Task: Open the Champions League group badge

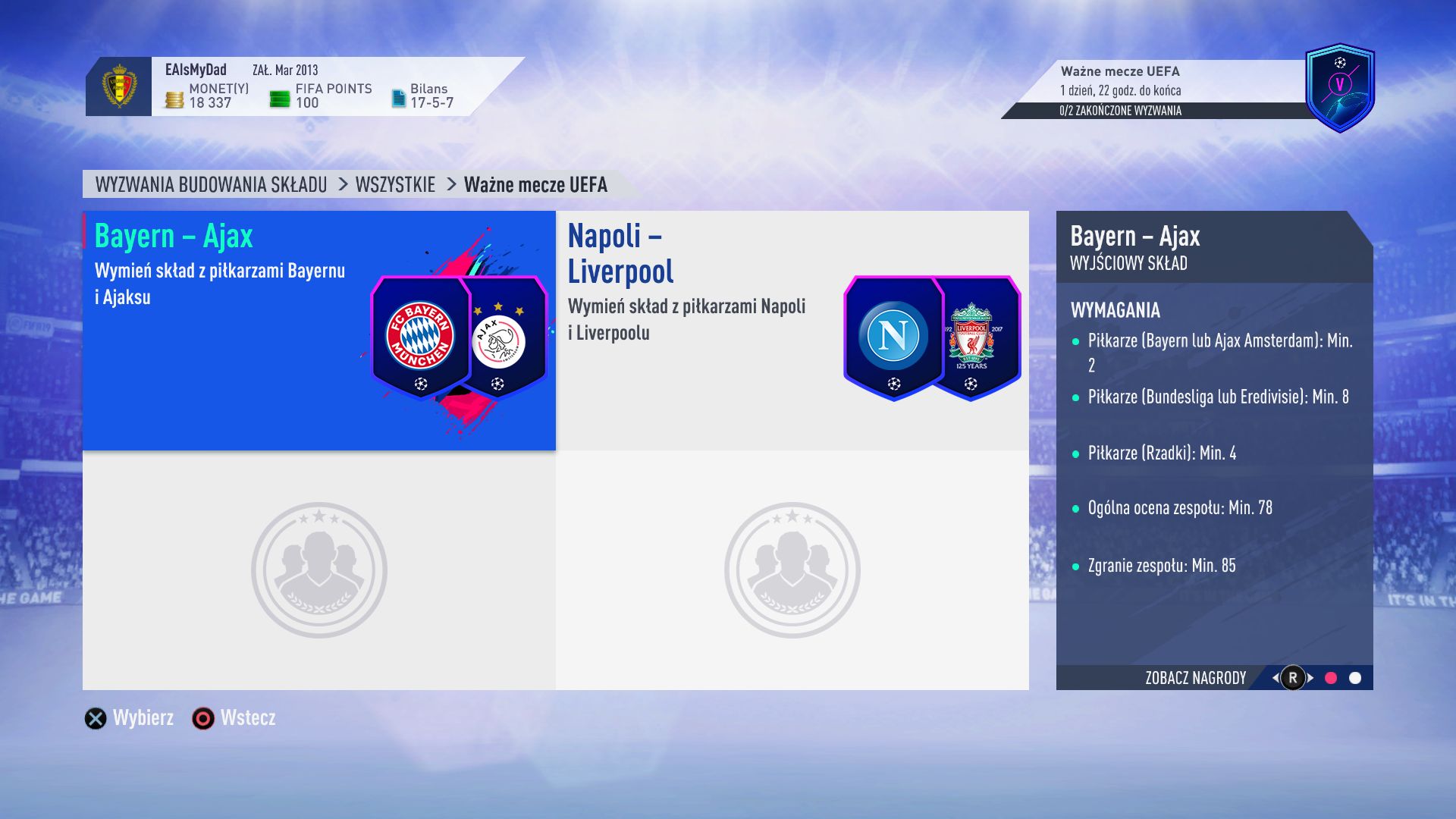Action: (x=1340, y=87)
